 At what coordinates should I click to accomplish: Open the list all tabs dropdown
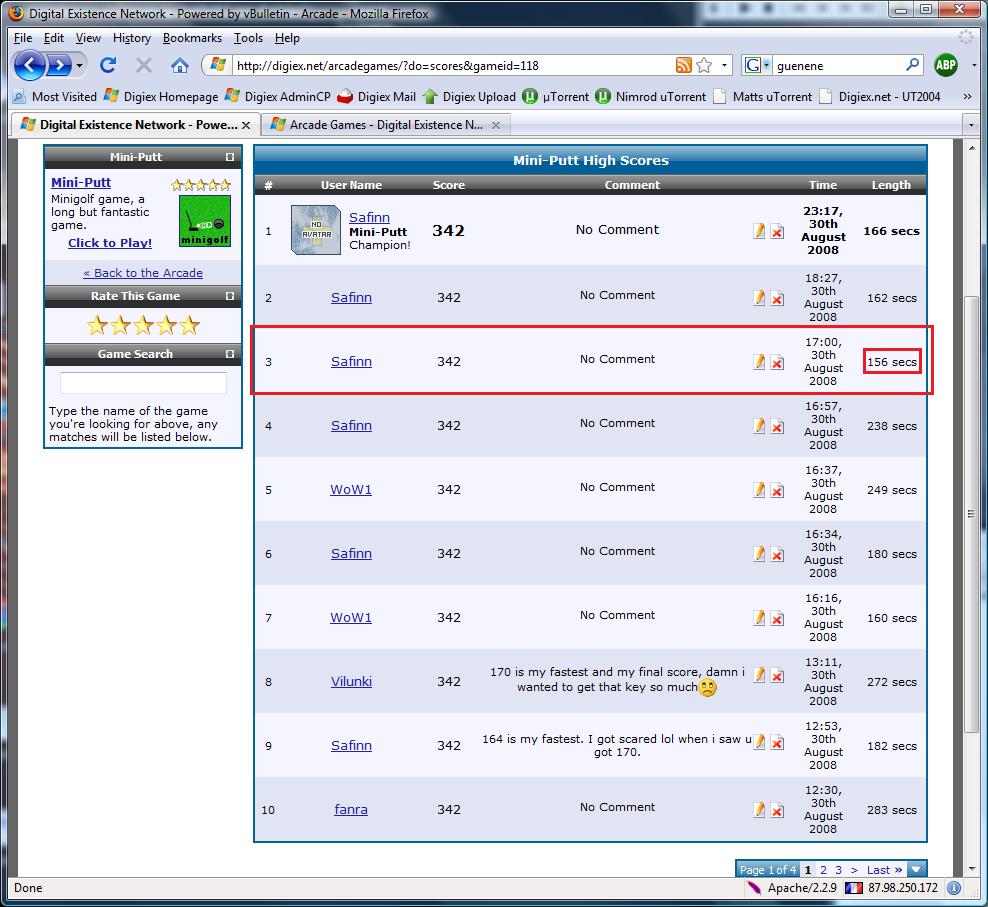[971, 125]
